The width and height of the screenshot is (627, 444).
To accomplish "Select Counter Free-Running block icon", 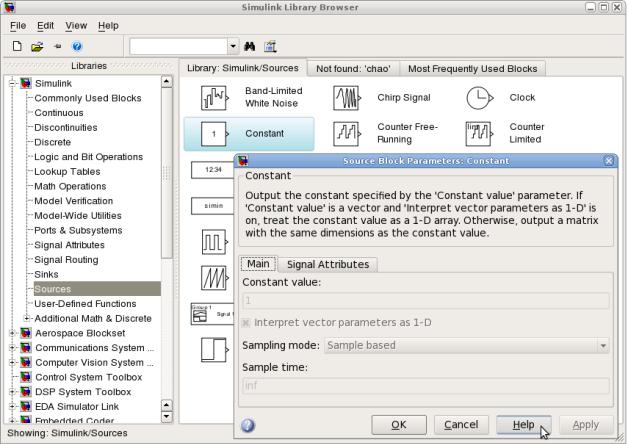I will point(347,134).
